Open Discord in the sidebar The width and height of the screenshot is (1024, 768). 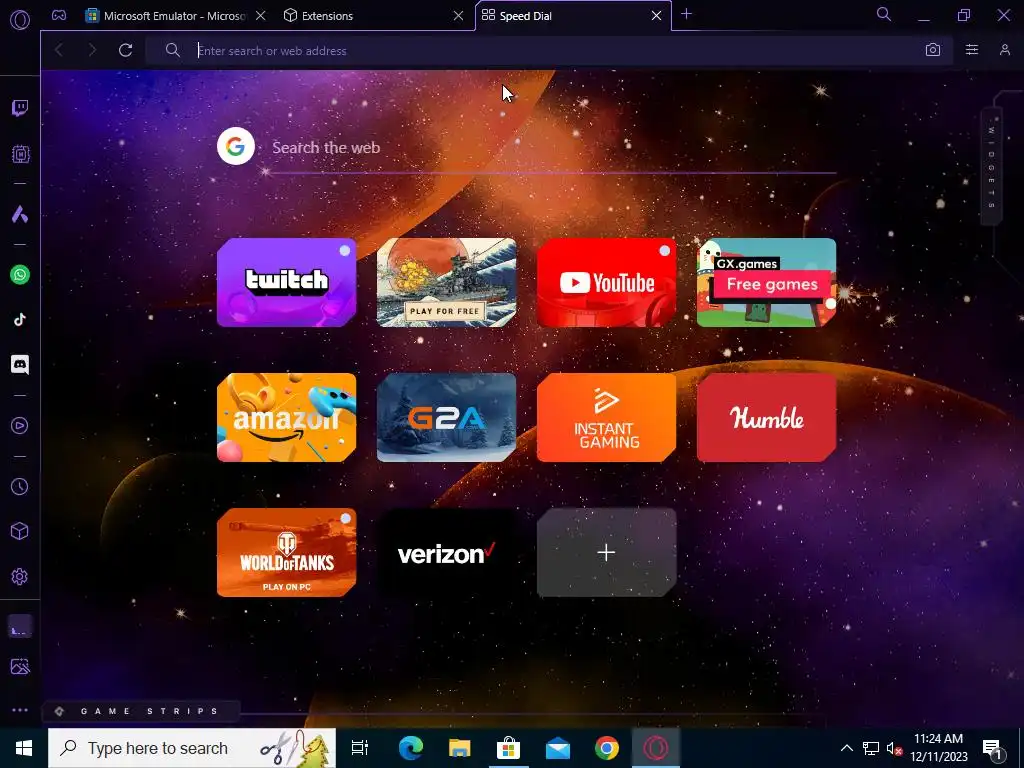tap(20, 364)
